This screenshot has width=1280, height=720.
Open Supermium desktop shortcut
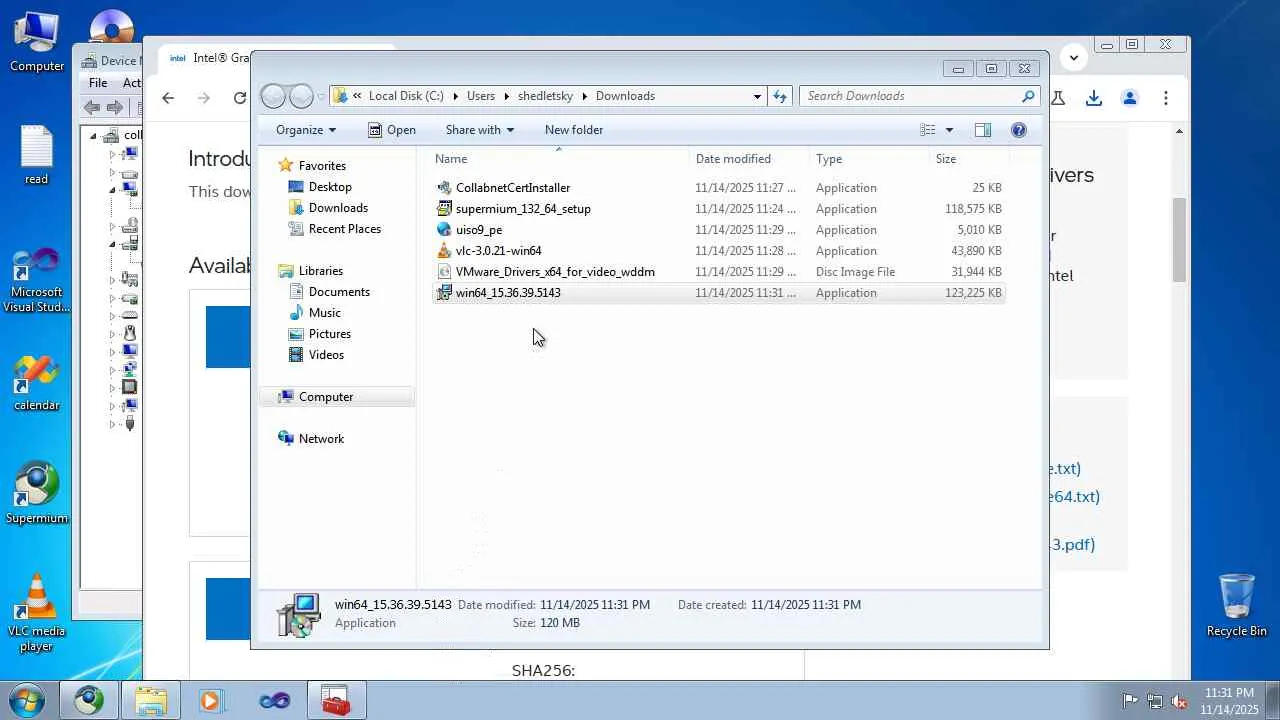tap(37, 493)
